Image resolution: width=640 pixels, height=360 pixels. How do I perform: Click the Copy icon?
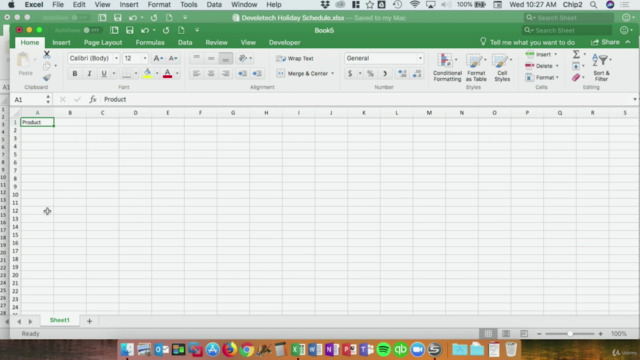47,66
